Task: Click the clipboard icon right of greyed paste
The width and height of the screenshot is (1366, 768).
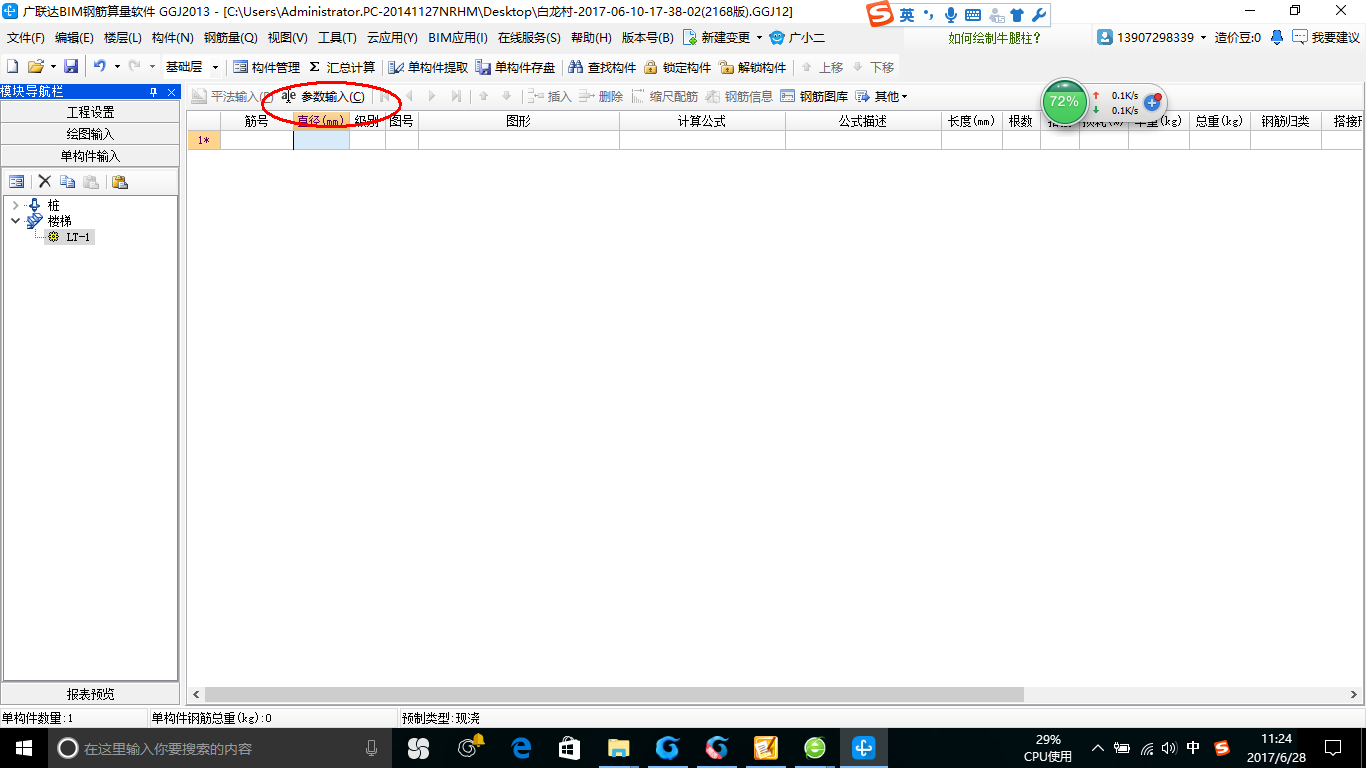Action: (x=120, y=182)
